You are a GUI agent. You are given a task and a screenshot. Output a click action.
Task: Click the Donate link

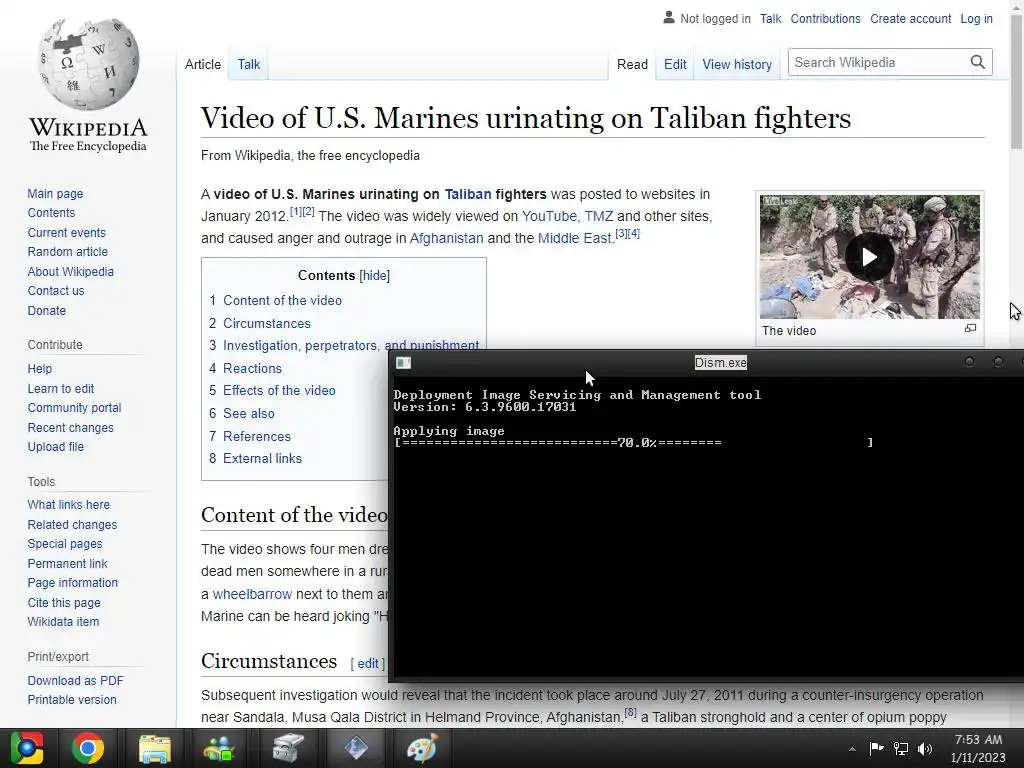click(x=46, y=310)
